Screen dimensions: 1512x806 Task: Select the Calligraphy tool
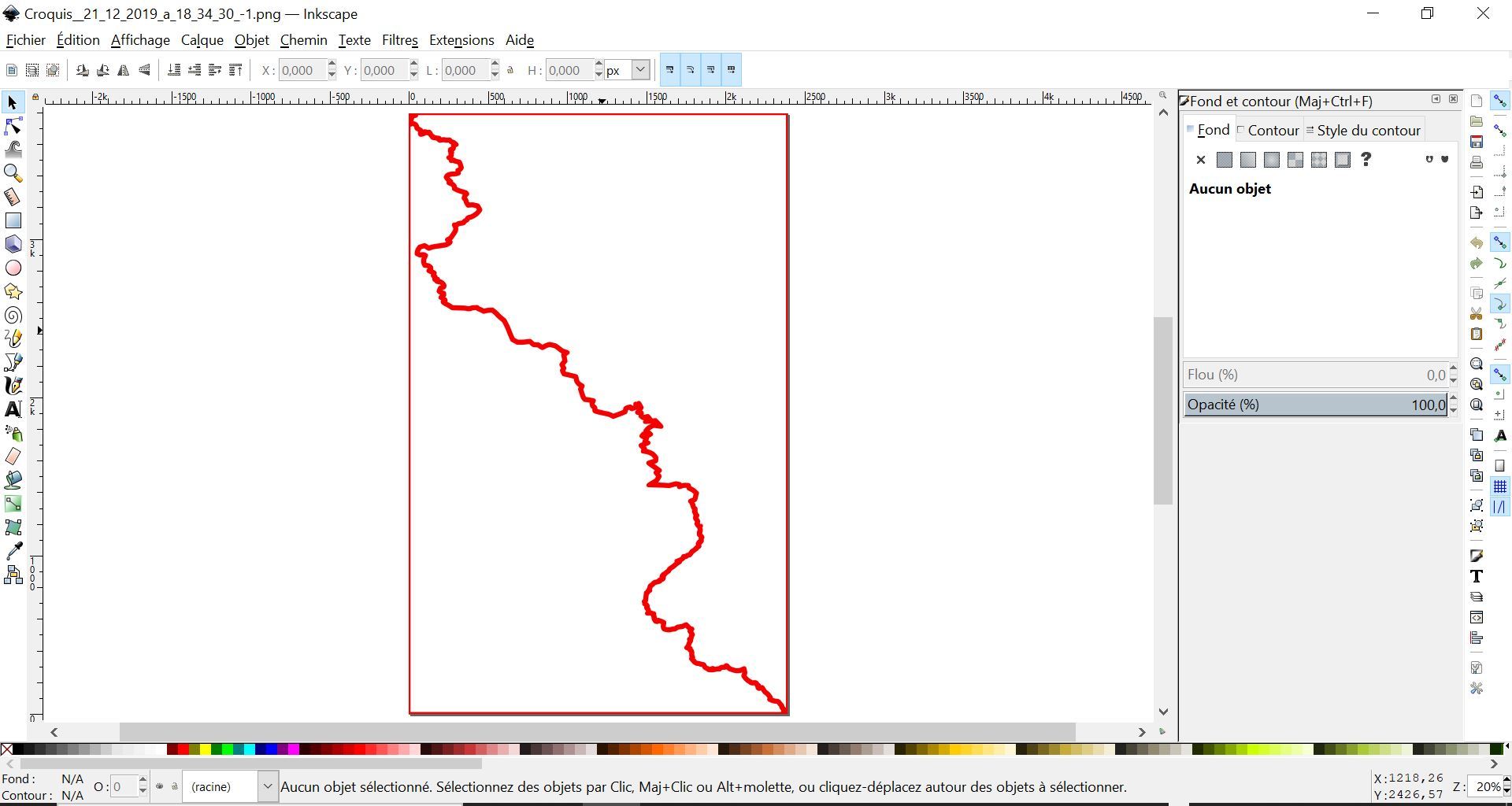pos(13,386)
